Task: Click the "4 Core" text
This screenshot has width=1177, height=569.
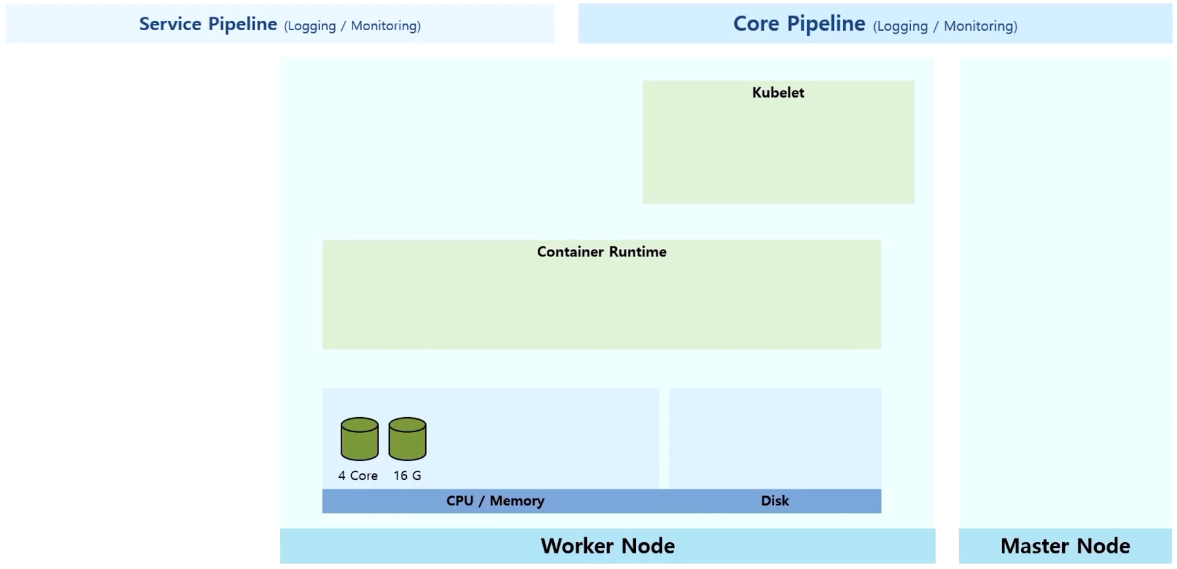Action: [358, 476]
